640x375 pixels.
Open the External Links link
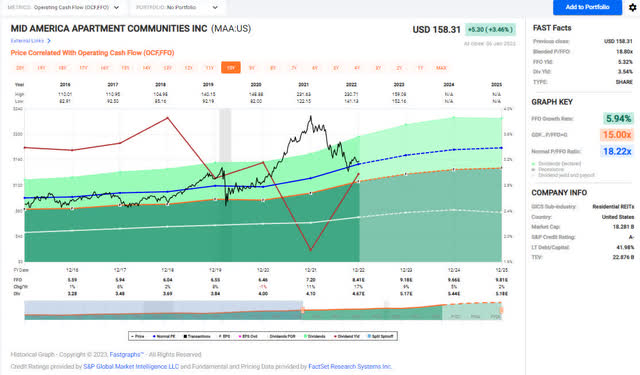(x=27, y=41)
